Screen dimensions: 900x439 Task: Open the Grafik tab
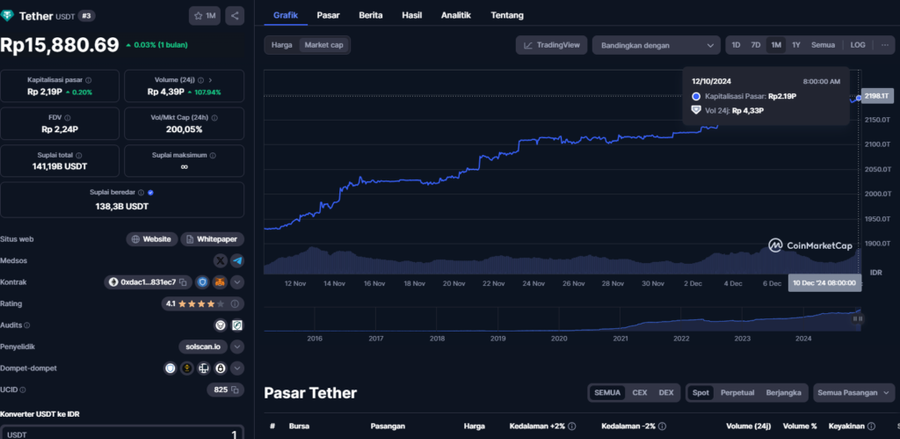(x=285, y=15)
